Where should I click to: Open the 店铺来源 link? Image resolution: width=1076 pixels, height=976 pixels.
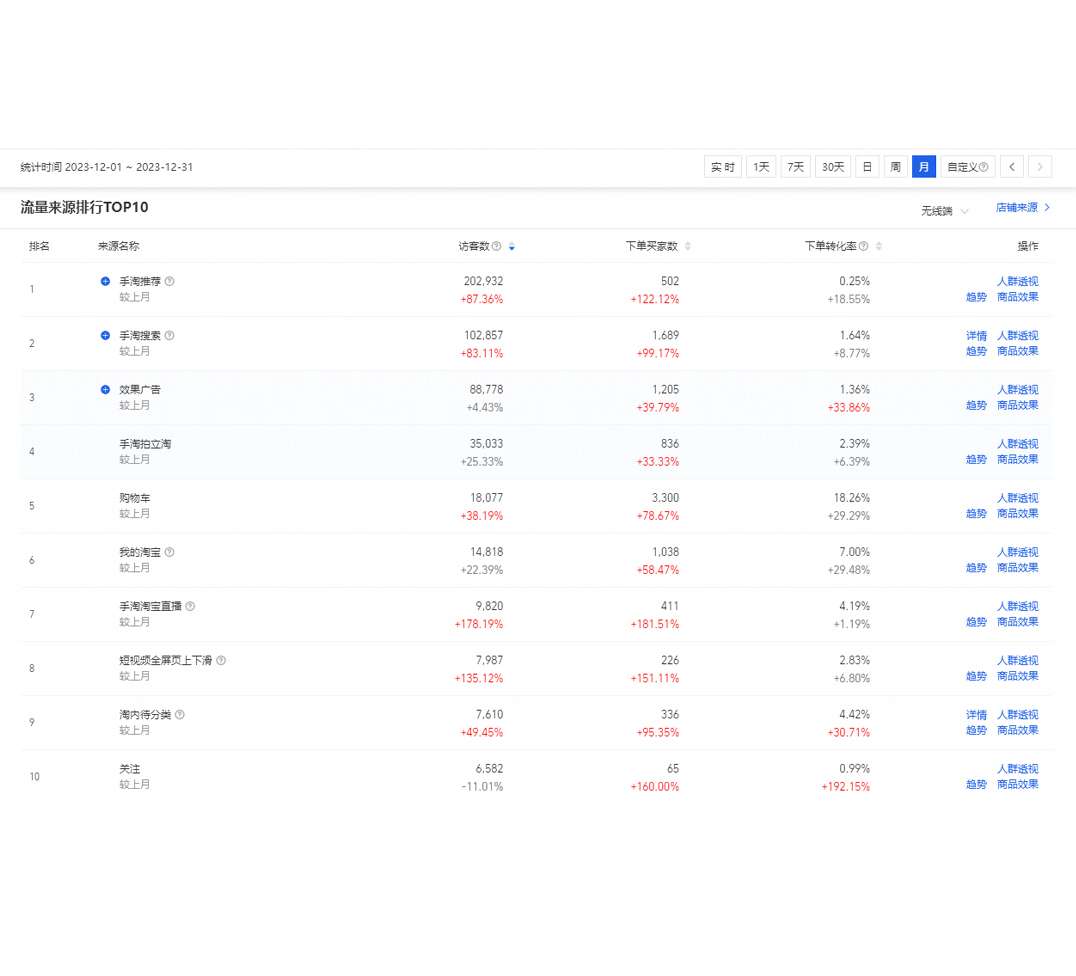point(1022,207)
